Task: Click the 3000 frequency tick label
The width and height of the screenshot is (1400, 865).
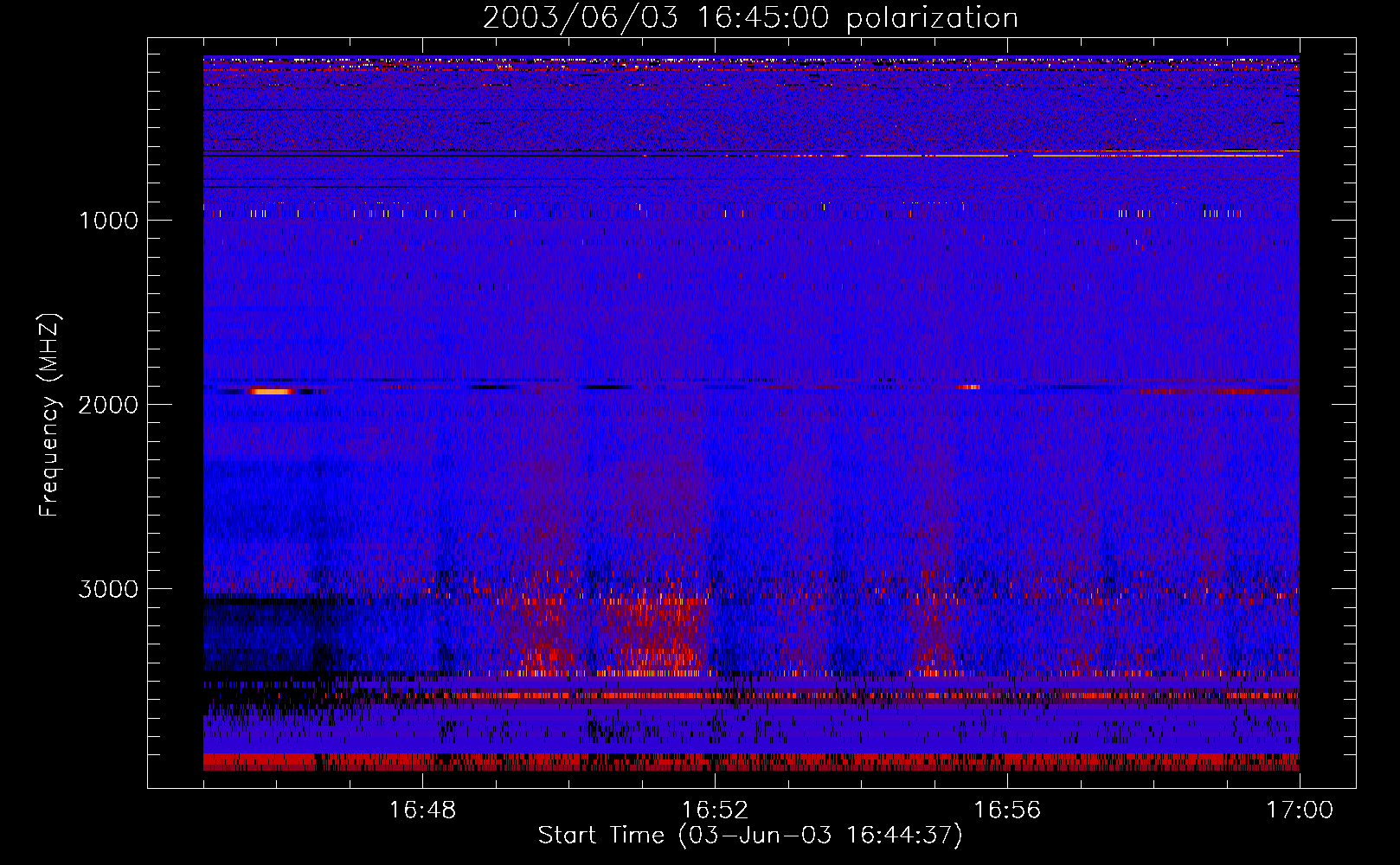Action: (x=109, y=589)
